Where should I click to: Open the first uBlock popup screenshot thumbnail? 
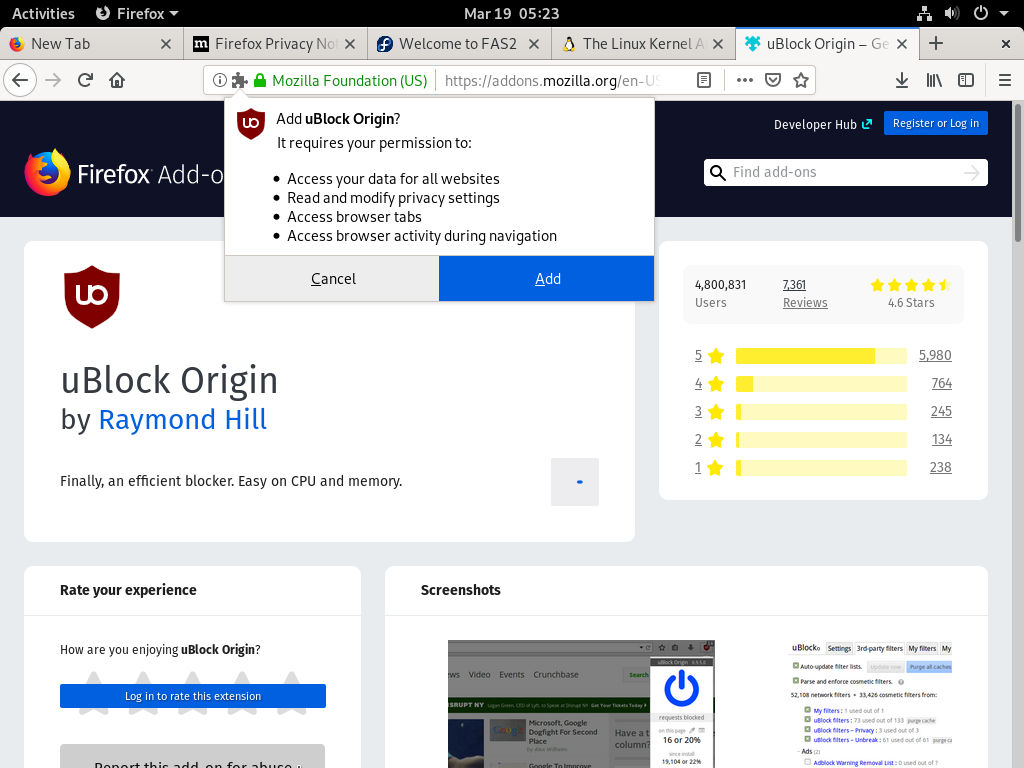point(581,704)
